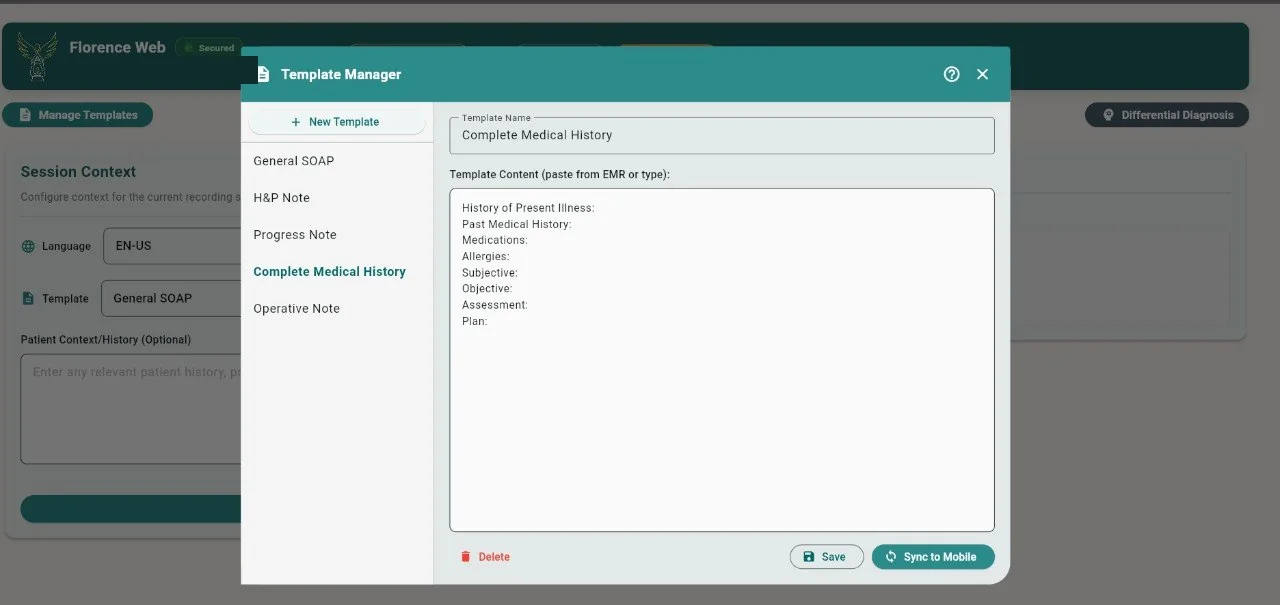
Task: Click the Manage Templates document icon
Action: 25,115
